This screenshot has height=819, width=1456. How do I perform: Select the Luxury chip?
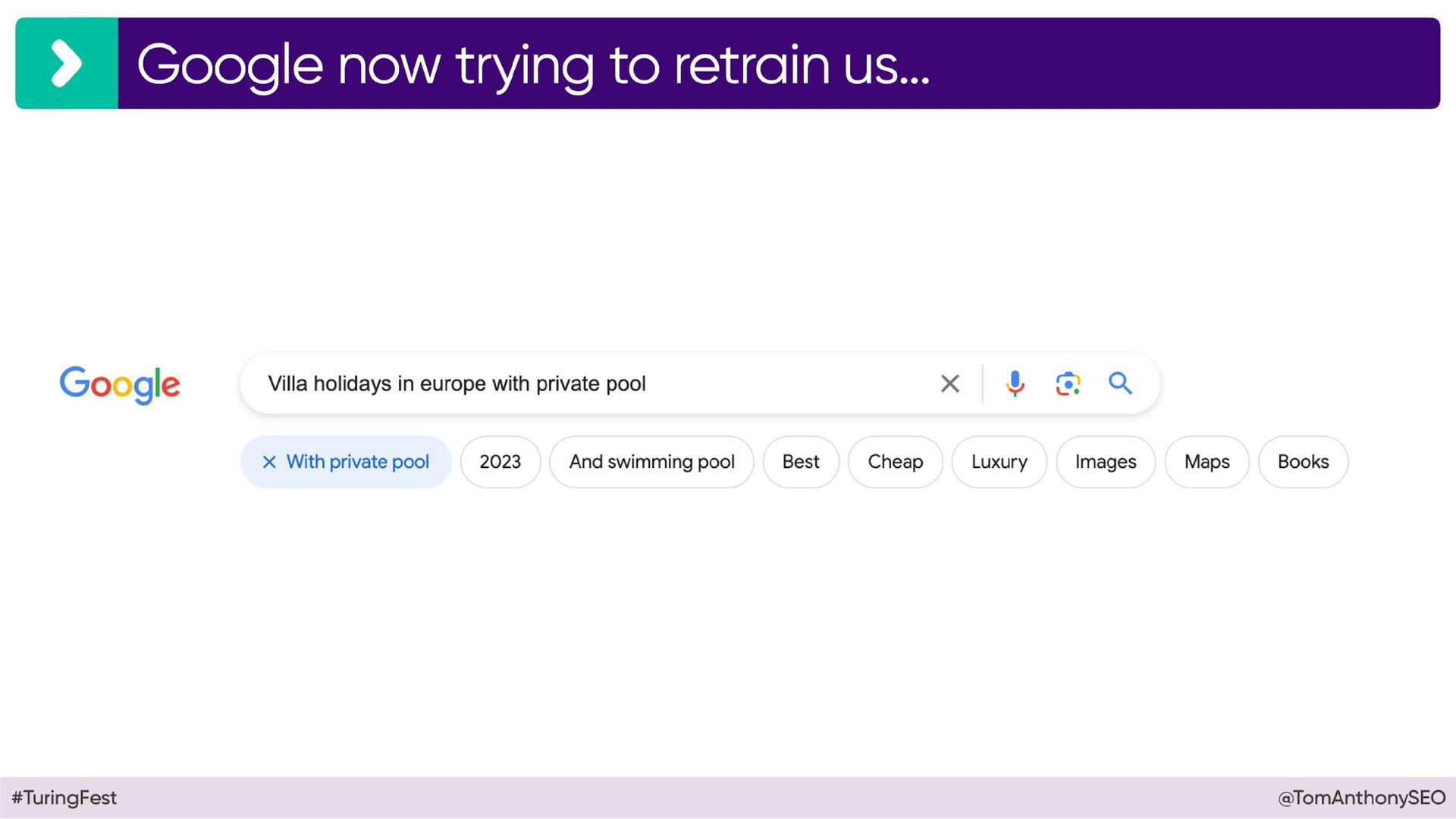pos(999,462)
